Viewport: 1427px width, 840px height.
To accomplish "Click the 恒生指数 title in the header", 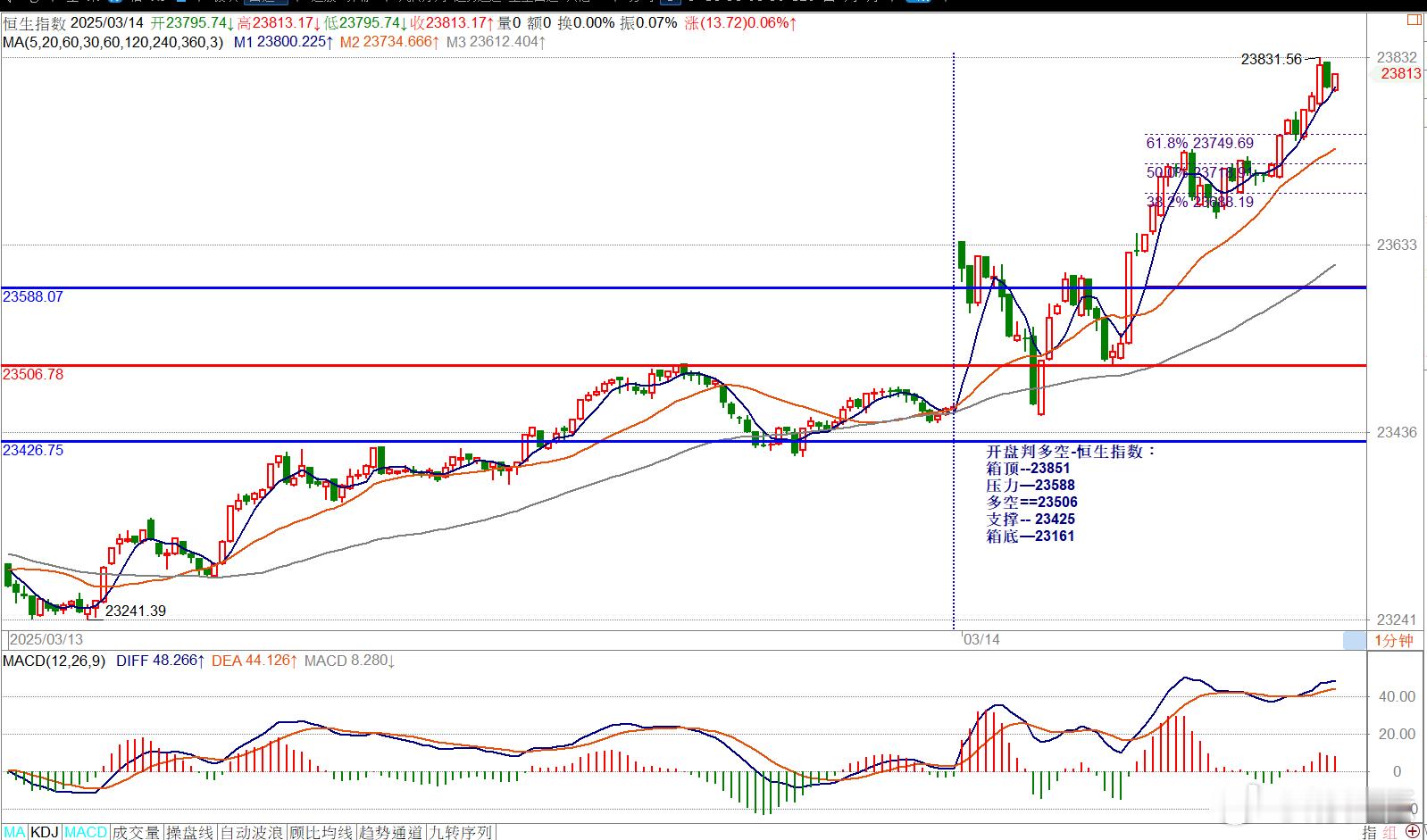I will coord(34,23).
